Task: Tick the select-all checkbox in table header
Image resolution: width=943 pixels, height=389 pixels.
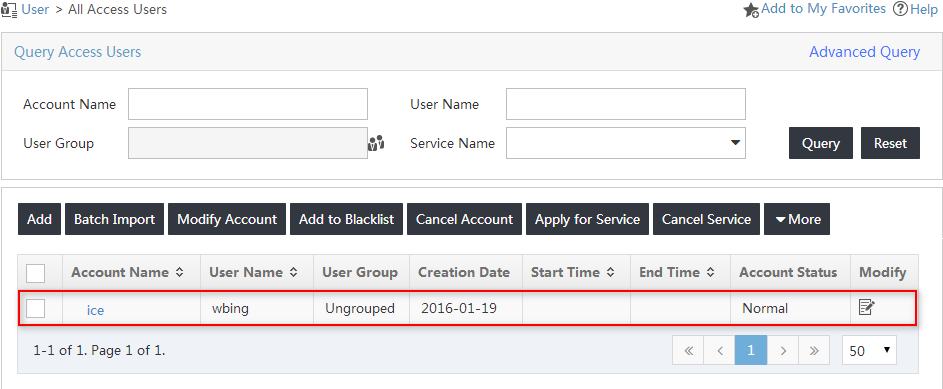Action: click(x=35, y=273)
